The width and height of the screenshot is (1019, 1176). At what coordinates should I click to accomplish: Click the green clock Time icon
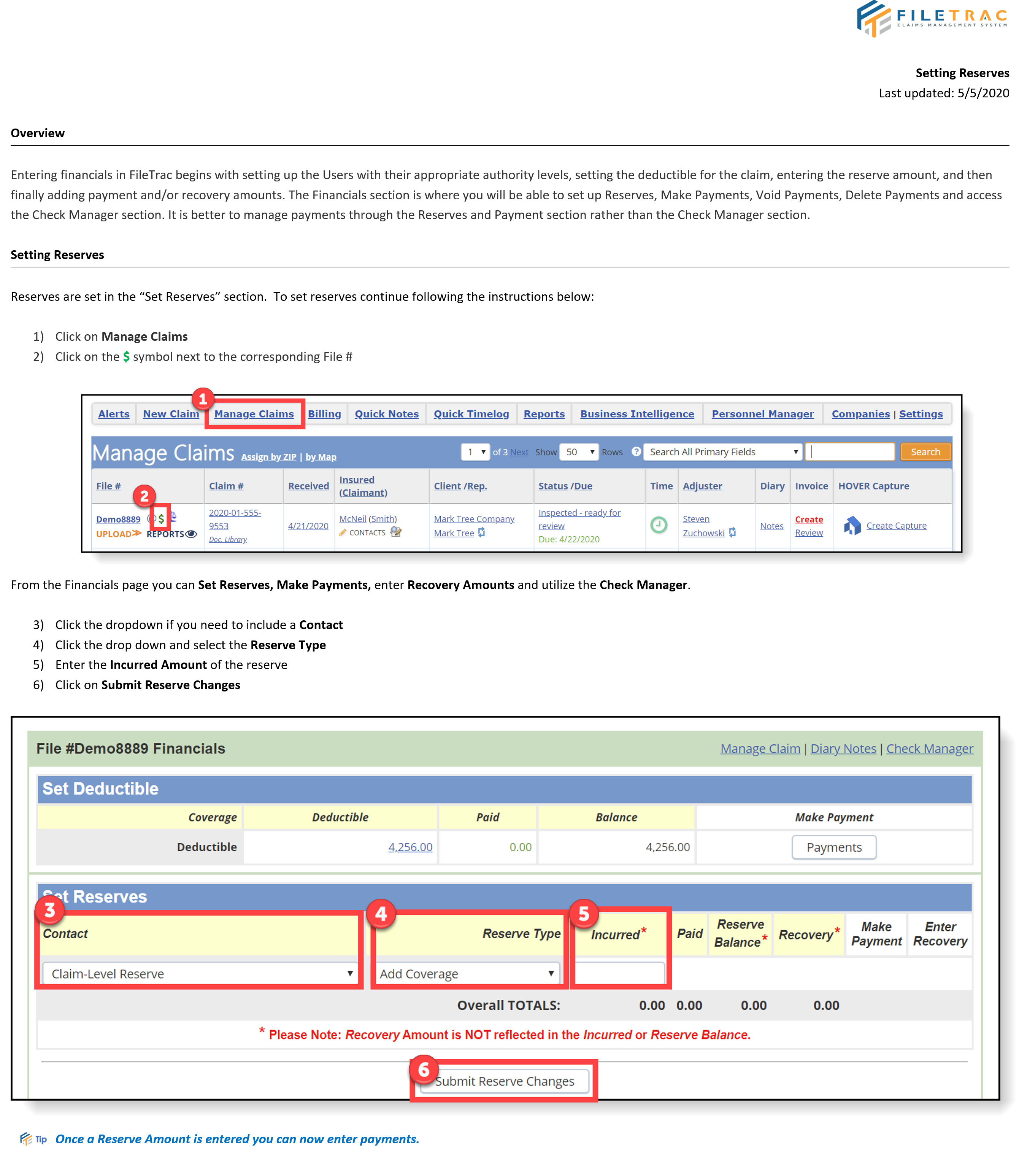[659, 524]
